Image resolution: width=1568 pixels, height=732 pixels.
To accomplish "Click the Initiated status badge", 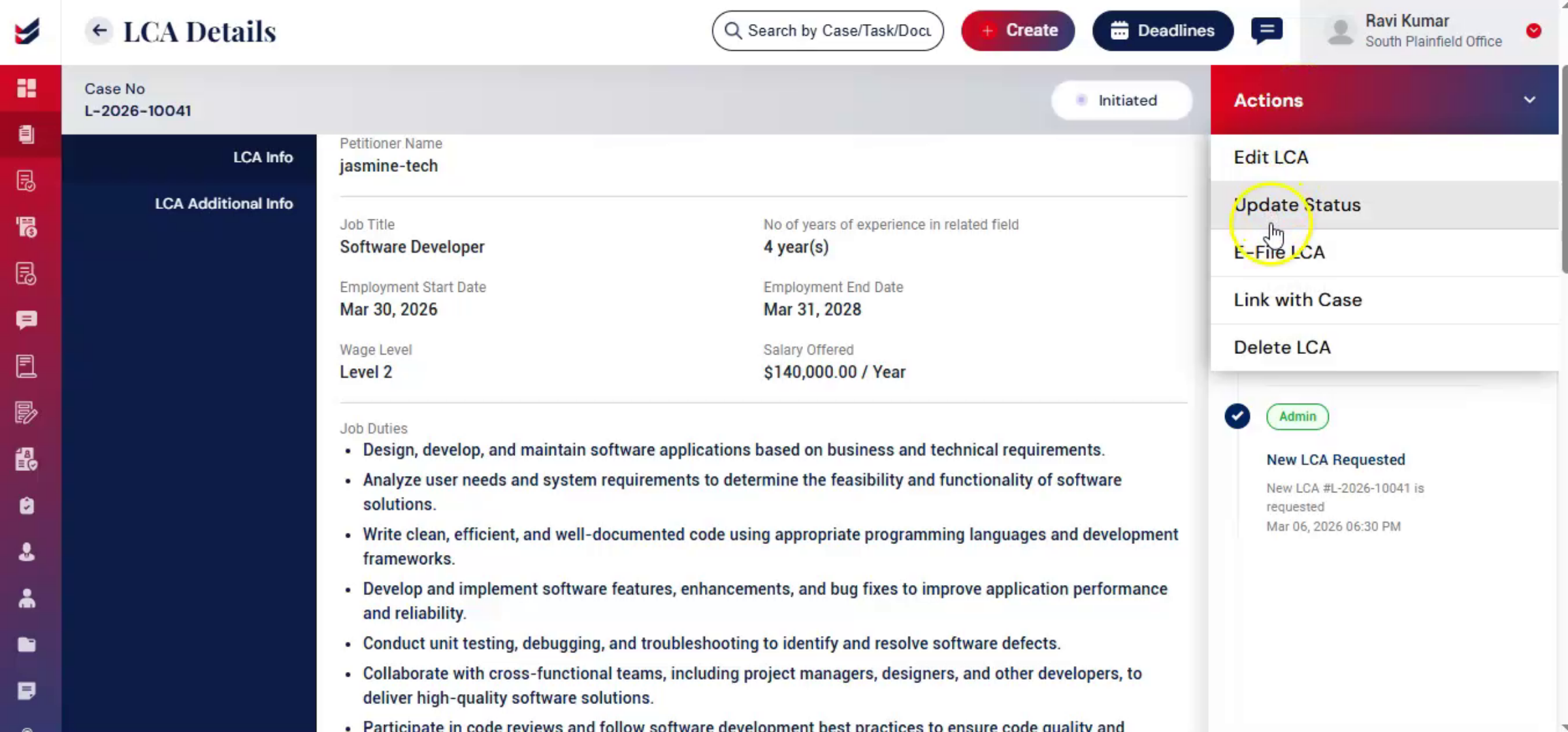I will [1121, 100].
